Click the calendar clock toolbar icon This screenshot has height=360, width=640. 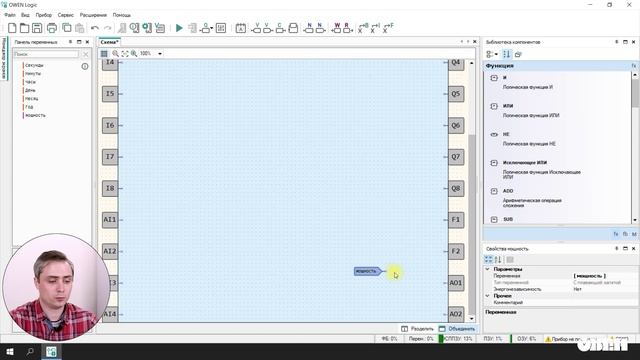pyautogui.click(x=241, y=28)
